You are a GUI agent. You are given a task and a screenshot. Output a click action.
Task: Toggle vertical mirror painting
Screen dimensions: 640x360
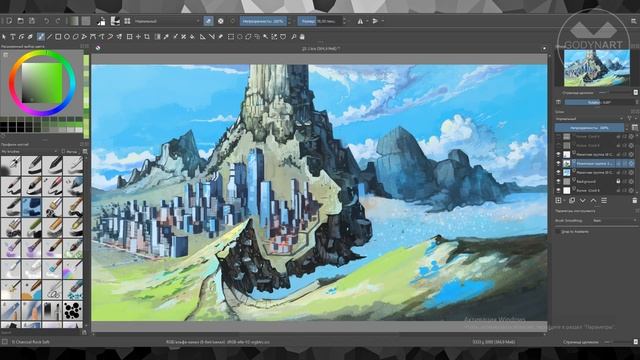coord(375,21)
